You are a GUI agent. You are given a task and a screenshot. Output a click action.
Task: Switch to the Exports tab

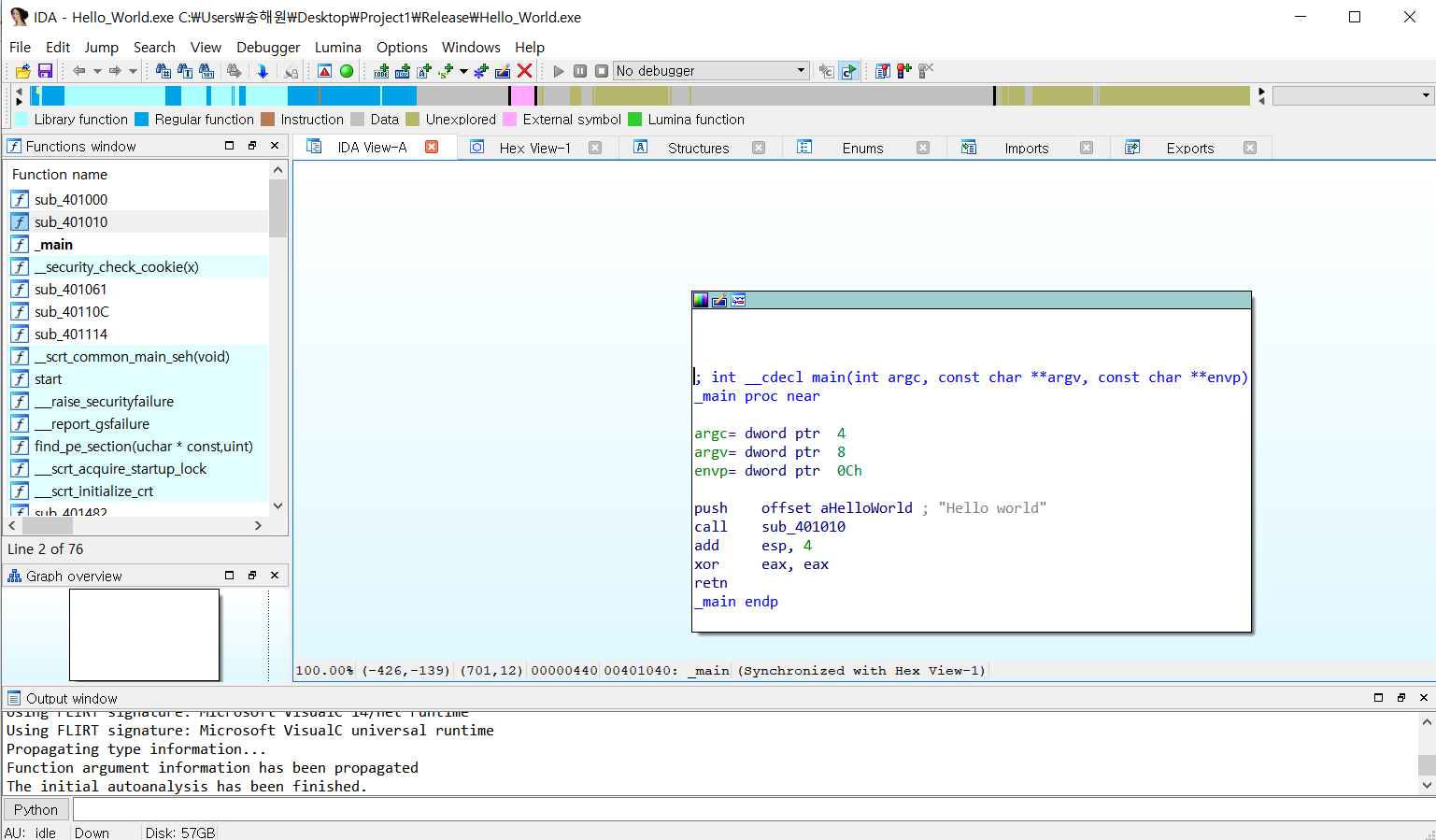click(x=1189, y=148)
